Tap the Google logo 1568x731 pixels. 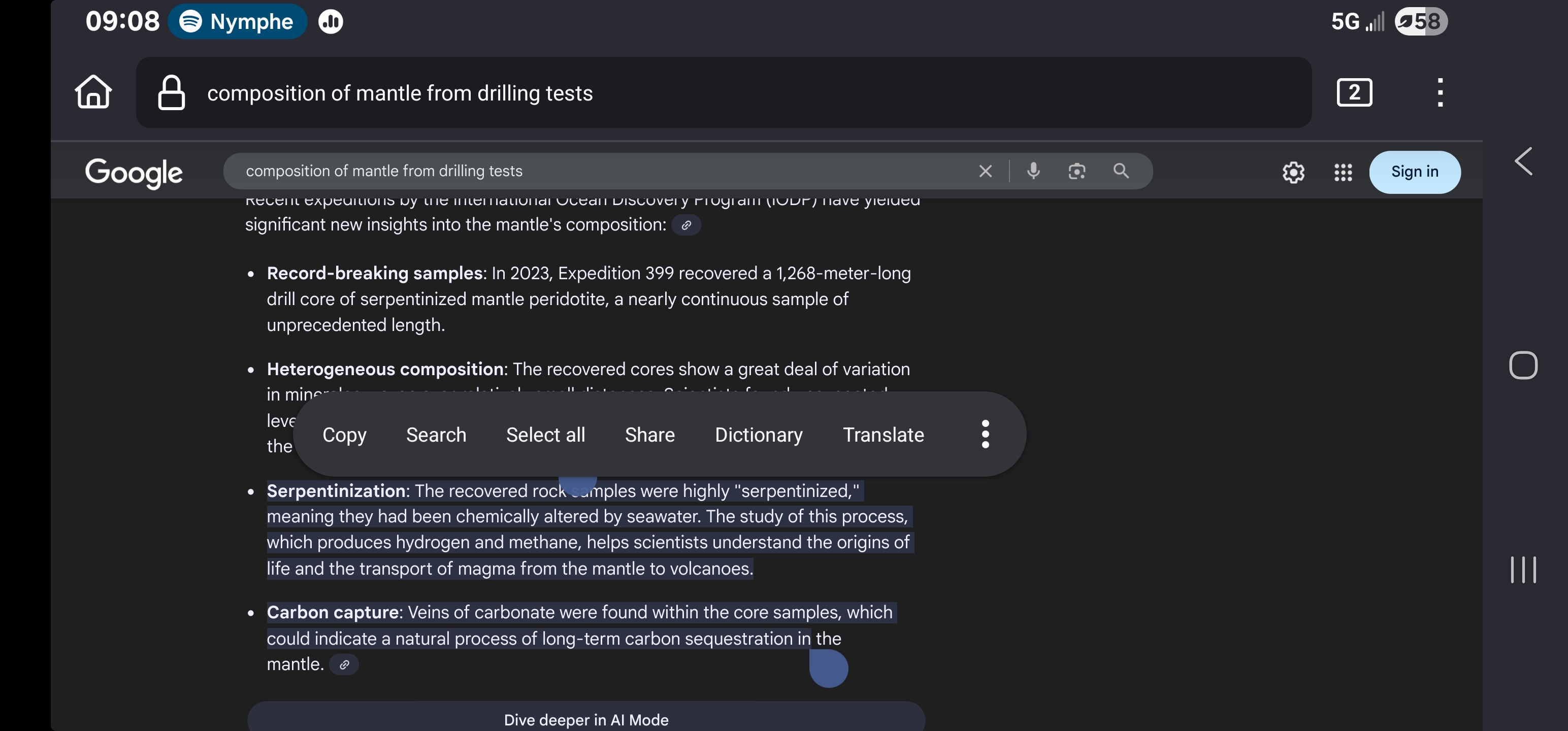click(134, 173)
